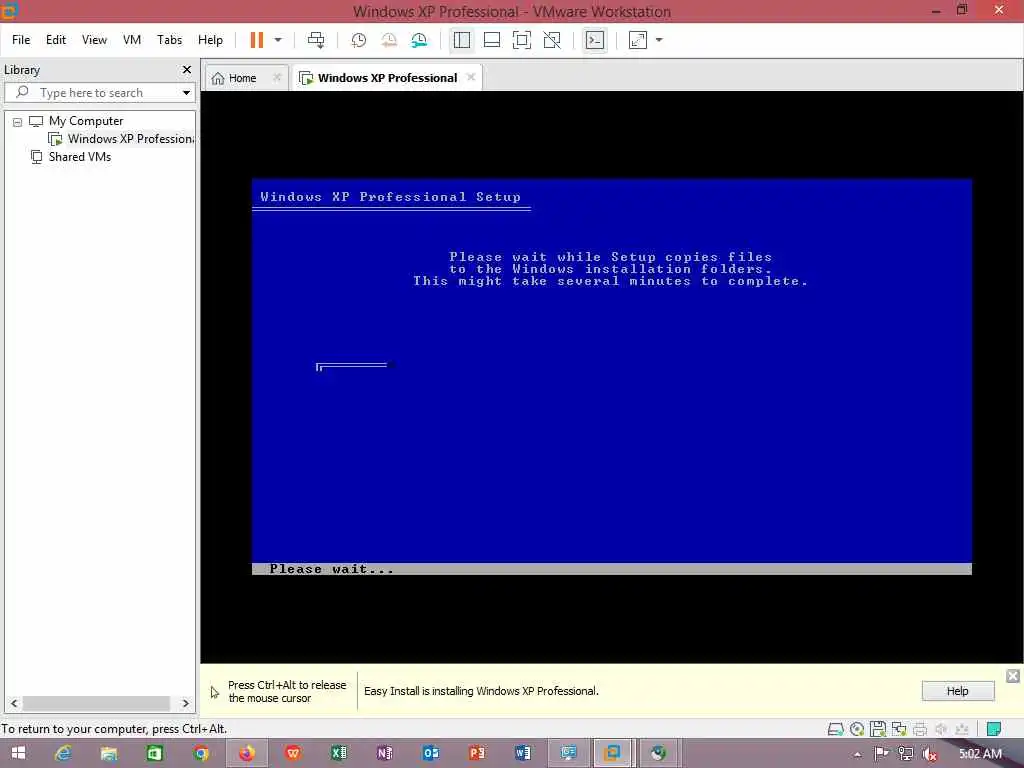Click the stretch guest display icon
1024x768 pixels.
click(x=638, y=40)
